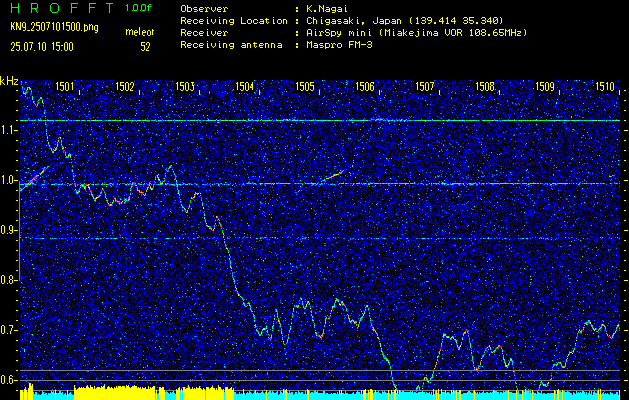629x400 pixels.
Task: Select the meteor count value 52
Action: point(145,47)
